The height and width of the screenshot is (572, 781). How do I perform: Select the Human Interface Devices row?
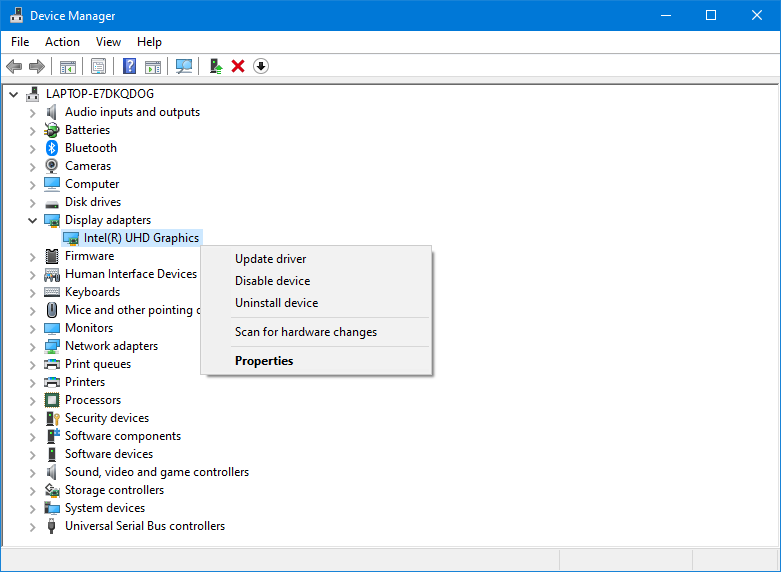(131, 274)
